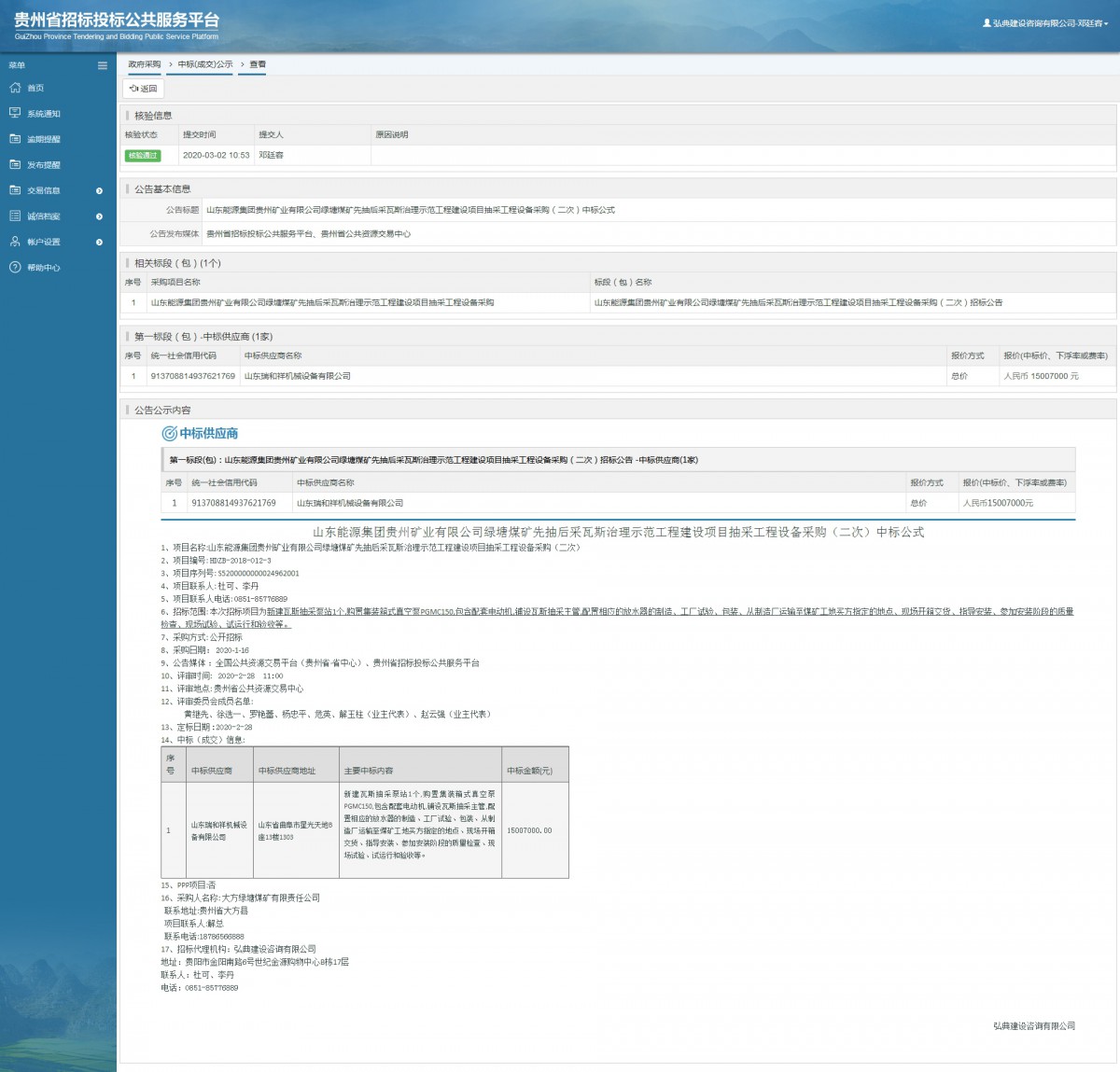Viewport: 1120px width, 1072px height.
Task: Select the 交易信息 menu item
Action: [44, 190]
